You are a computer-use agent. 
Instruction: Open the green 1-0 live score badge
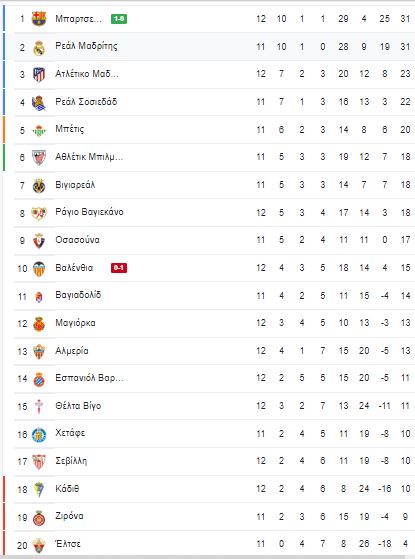point(119,19)
